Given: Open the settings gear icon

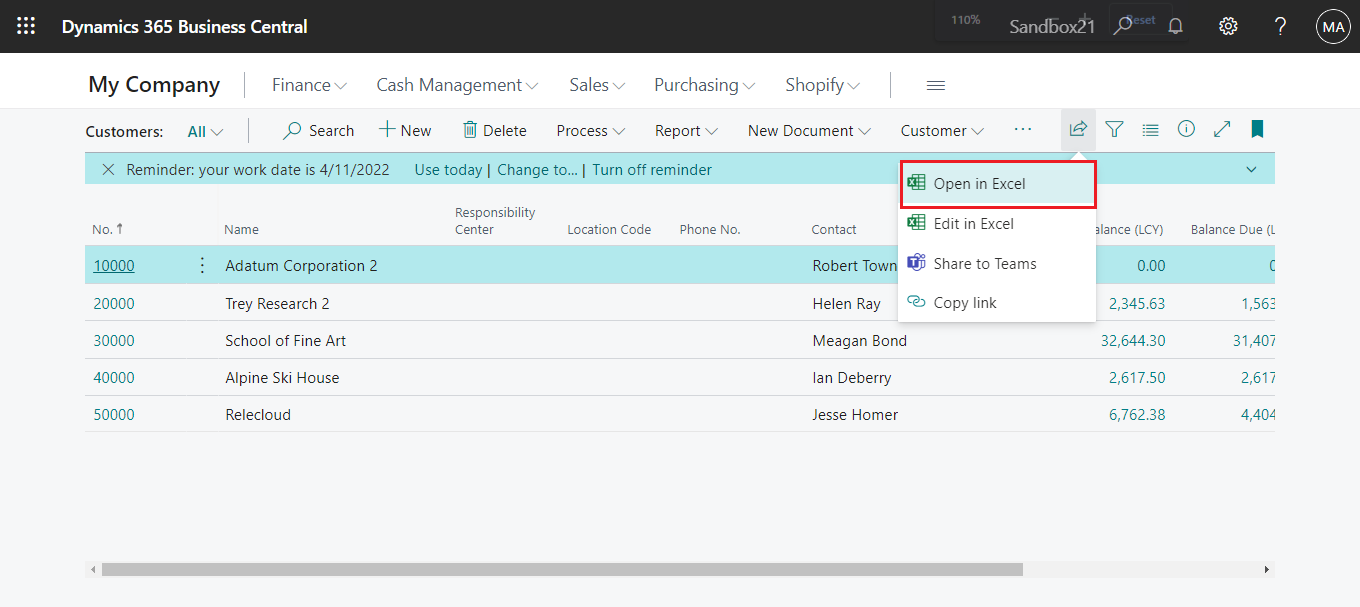Looking at the screenshot, I should point(1228,25).
